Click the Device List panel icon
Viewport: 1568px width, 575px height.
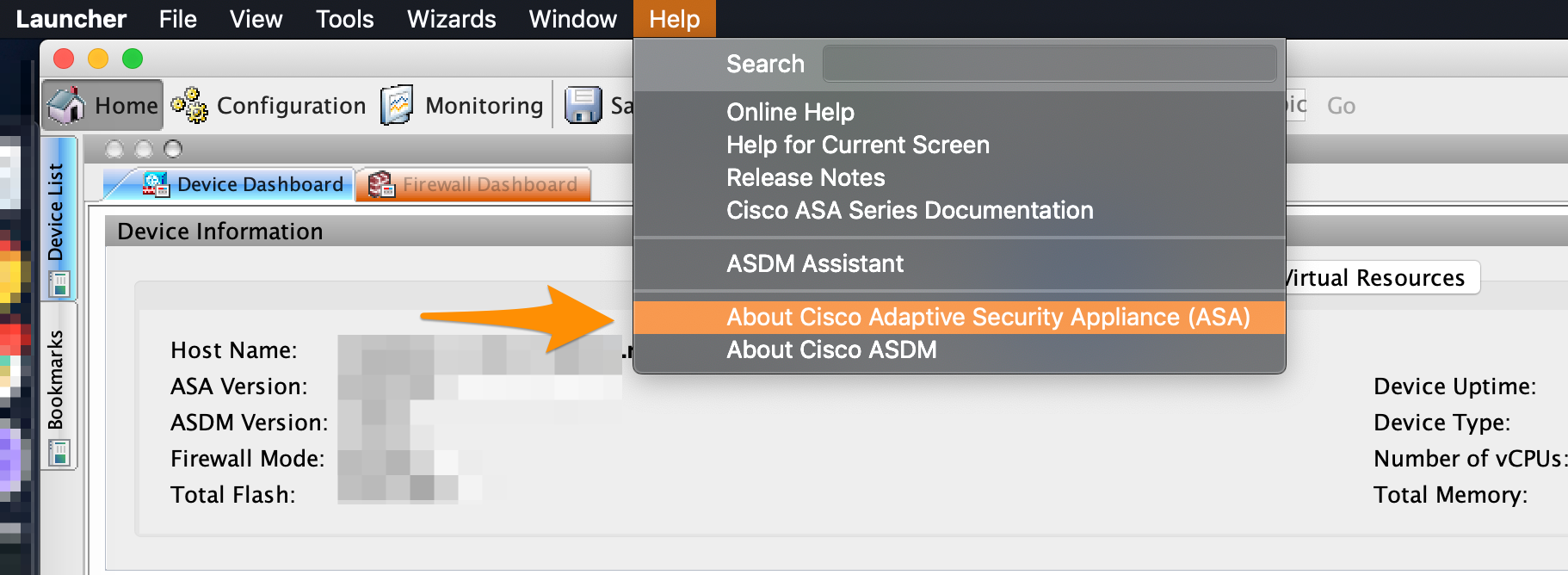(59, 283)
